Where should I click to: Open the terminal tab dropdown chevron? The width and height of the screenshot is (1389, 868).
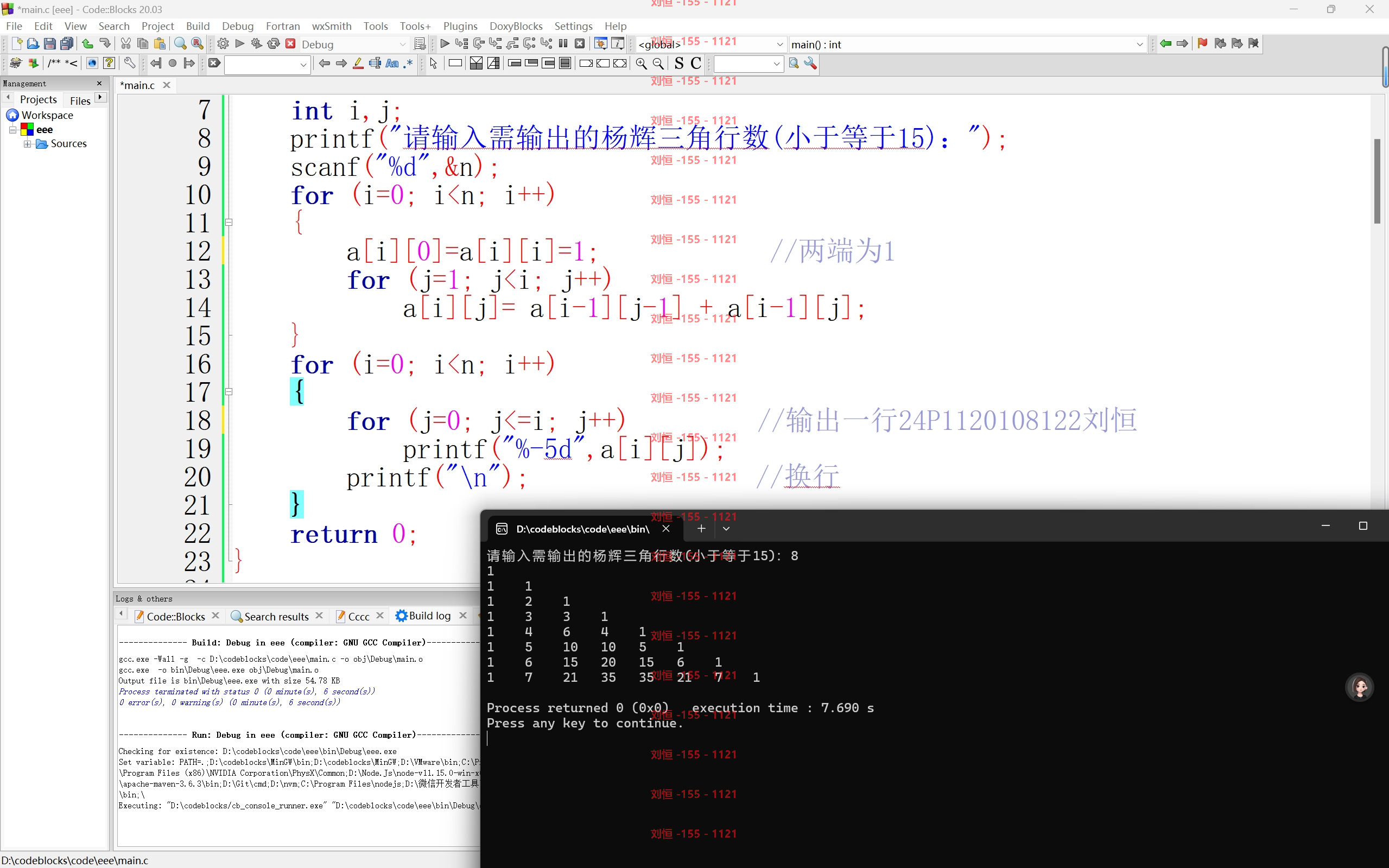(x=726, y=528)
